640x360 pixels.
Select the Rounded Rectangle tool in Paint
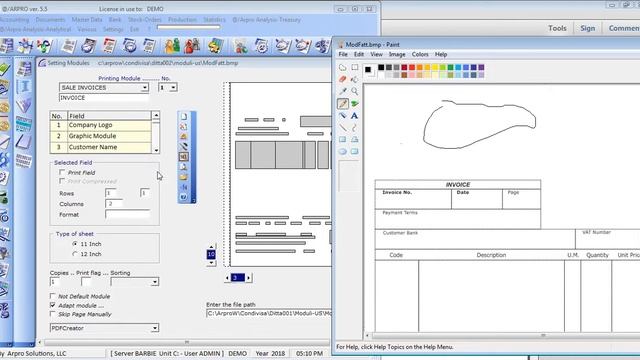tap(355, 151)
